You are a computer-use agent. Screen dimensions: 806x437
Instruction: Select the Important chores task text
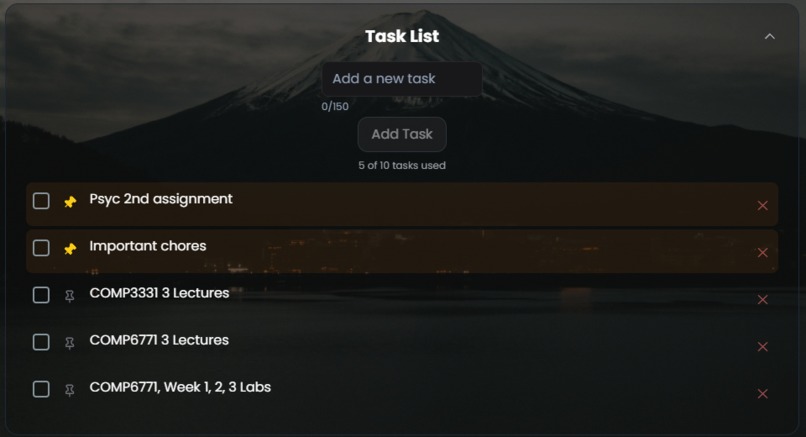[x=148, y=246]
